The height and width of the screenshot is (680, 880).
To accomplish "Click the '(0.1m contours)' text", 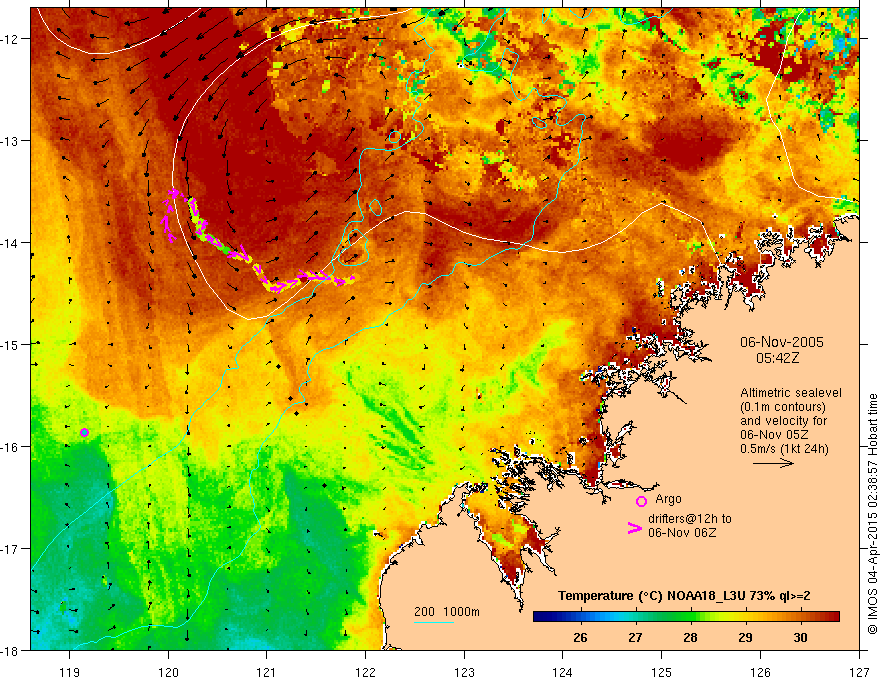I will click(x=783, y=407).
